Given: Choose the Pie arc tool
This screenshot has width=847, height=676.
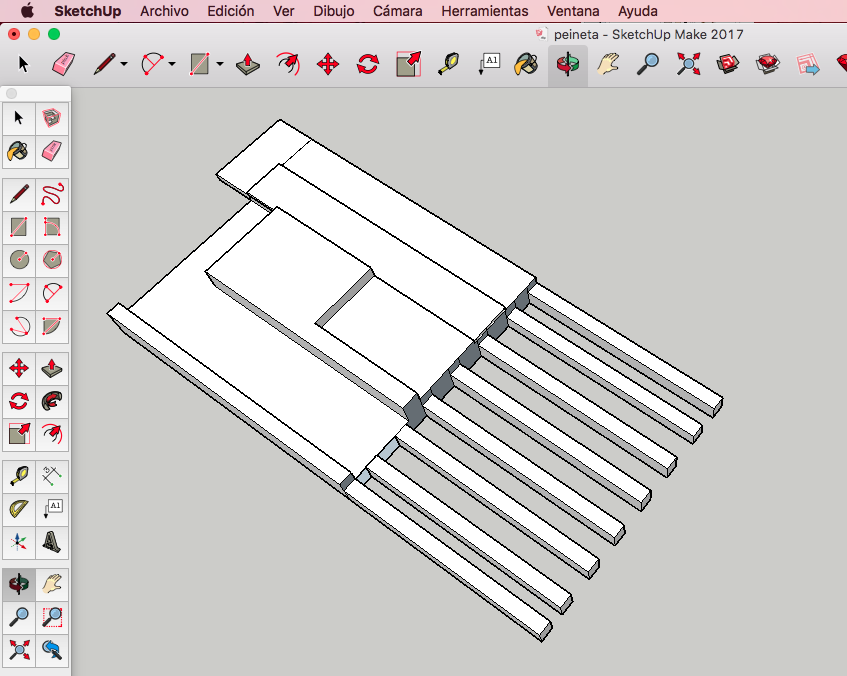Looking at the screenshot, I should (52, 326).
